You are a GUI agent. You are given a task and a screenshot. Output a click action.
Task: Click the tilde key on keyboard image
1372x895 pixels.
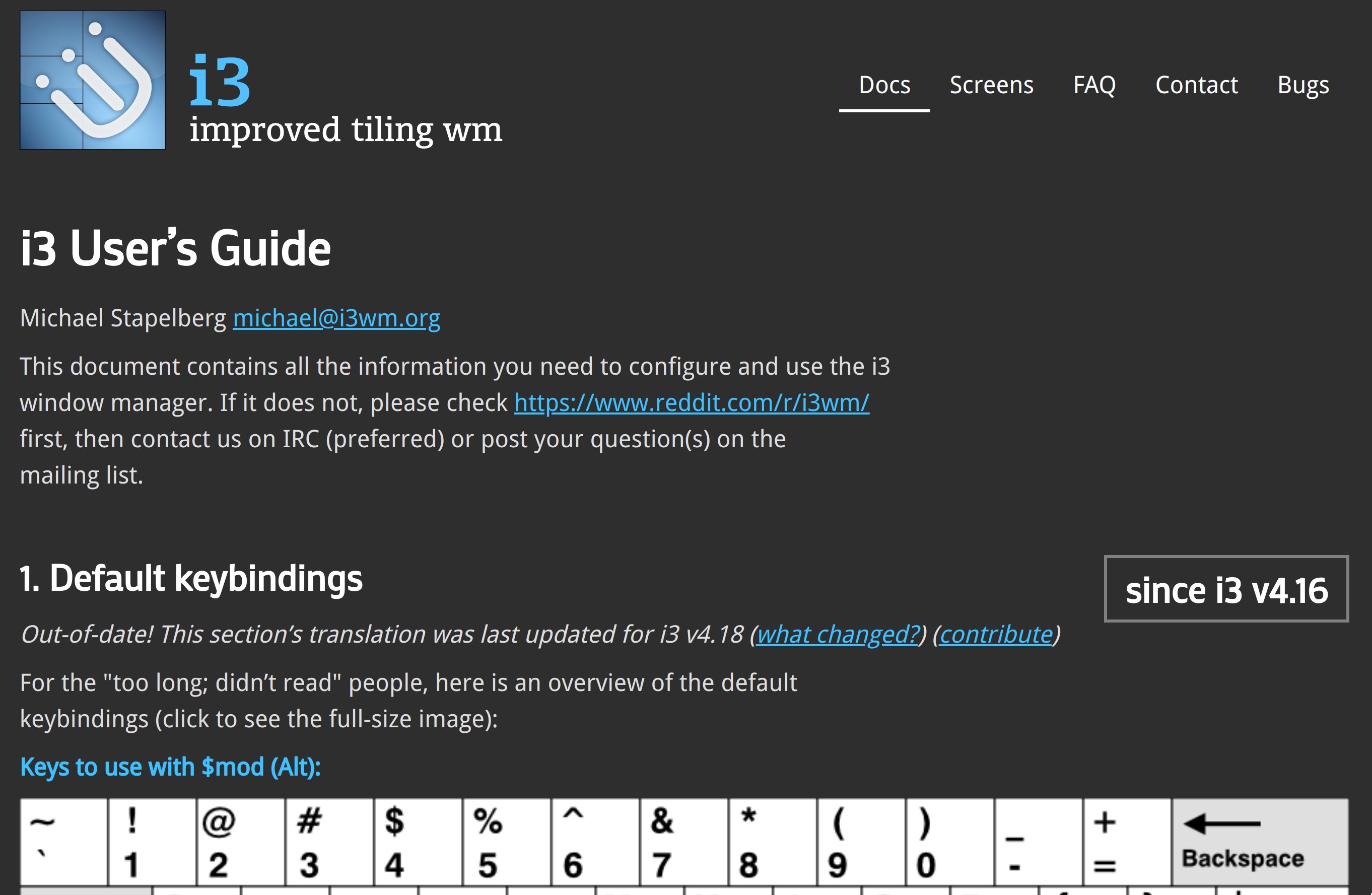(x=64, y=842)
